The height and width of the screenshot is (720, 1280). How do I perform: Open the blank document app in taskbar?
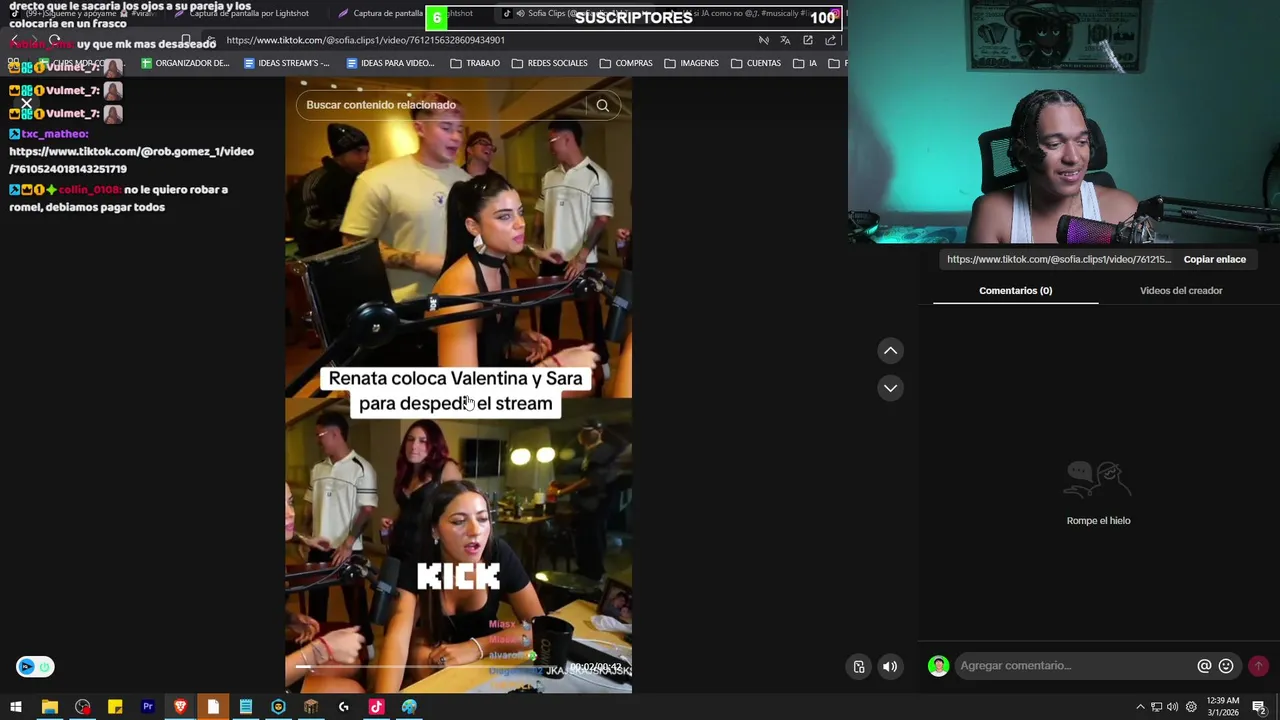[x=213, y=707]
